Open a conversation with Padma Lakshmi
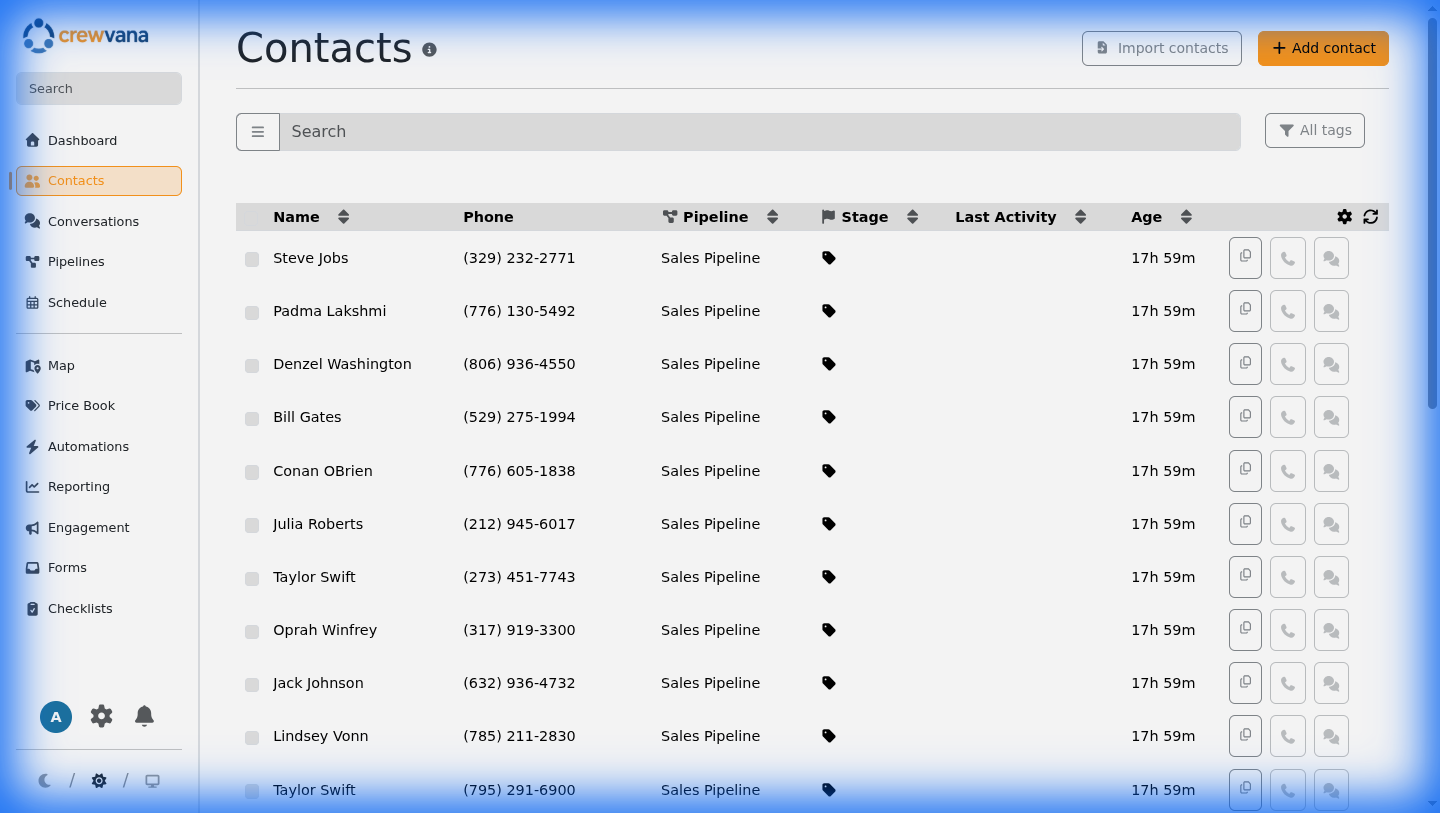The width and height of the screenshot is (1440, 813). 1331,310
